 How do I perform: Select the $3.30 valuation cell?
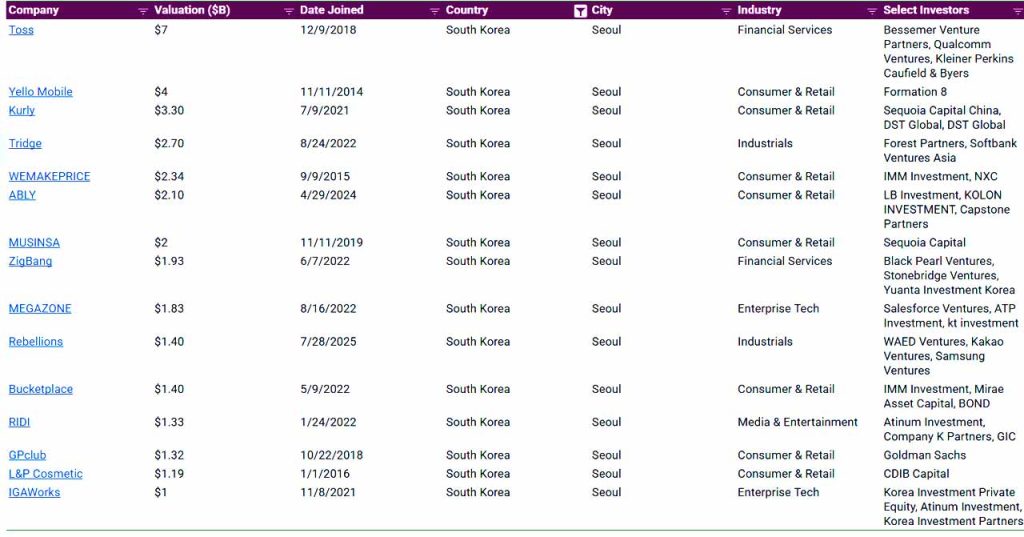coord(169,110)
